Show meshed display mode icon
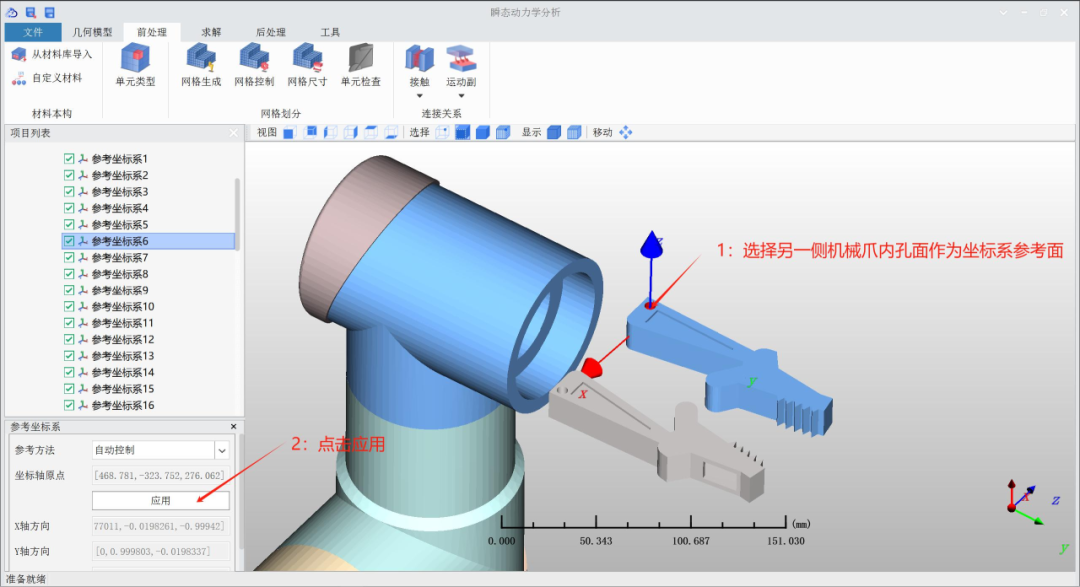The image size is (1080, 587). (574, 132)
